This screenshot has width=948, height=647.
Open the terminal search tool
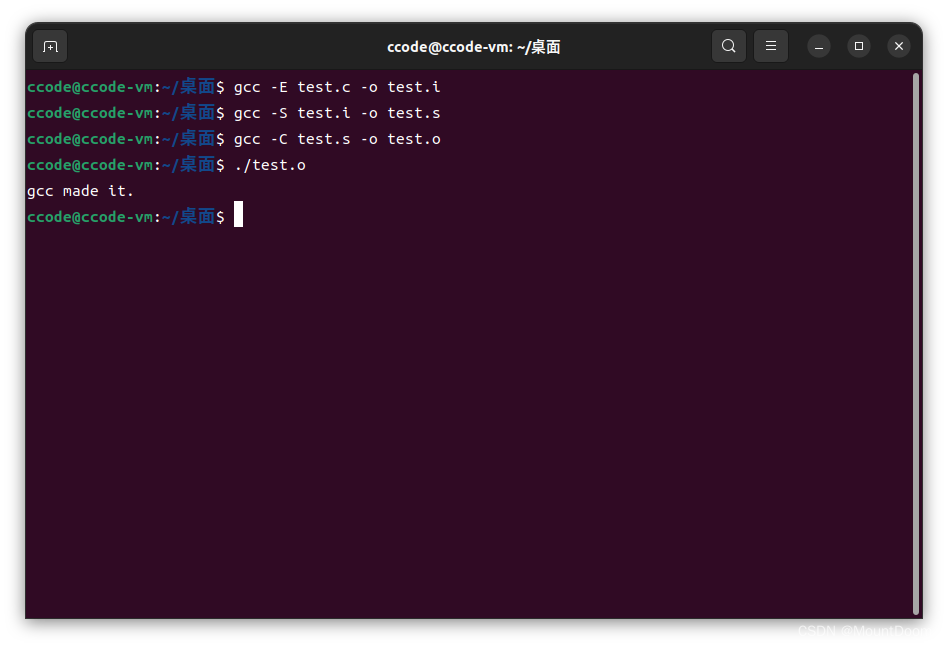click(729, 46)
